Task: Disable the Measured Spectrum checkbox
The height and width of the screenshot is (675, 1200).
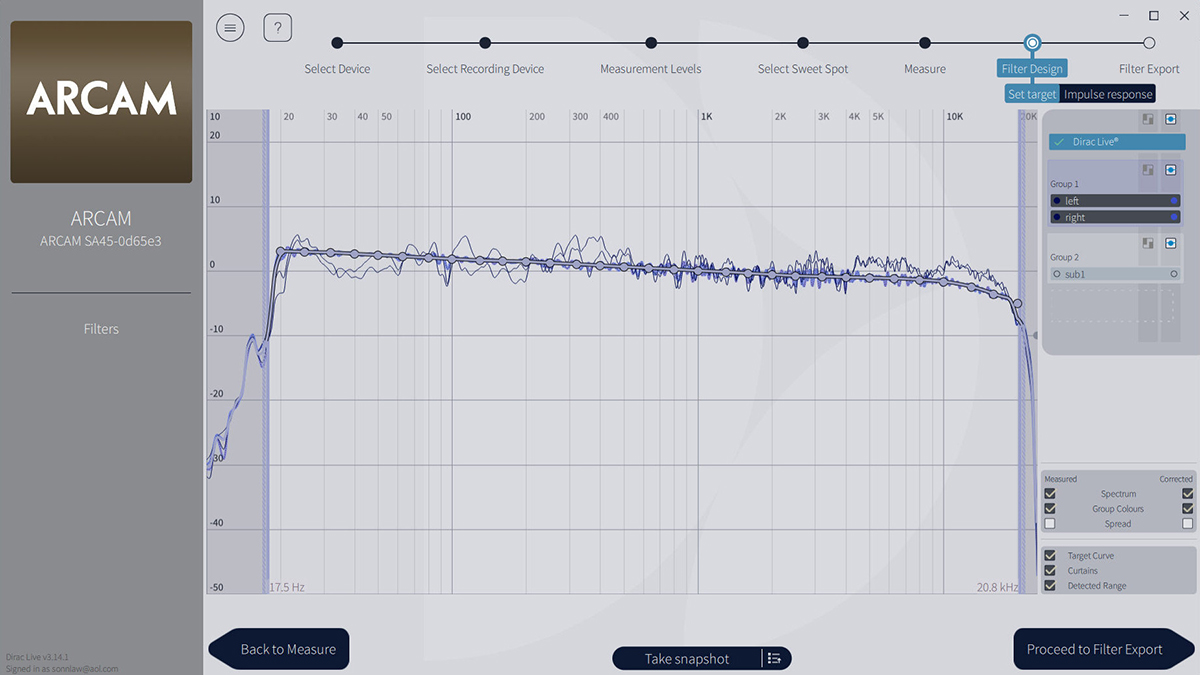Action: (1050, 494)
